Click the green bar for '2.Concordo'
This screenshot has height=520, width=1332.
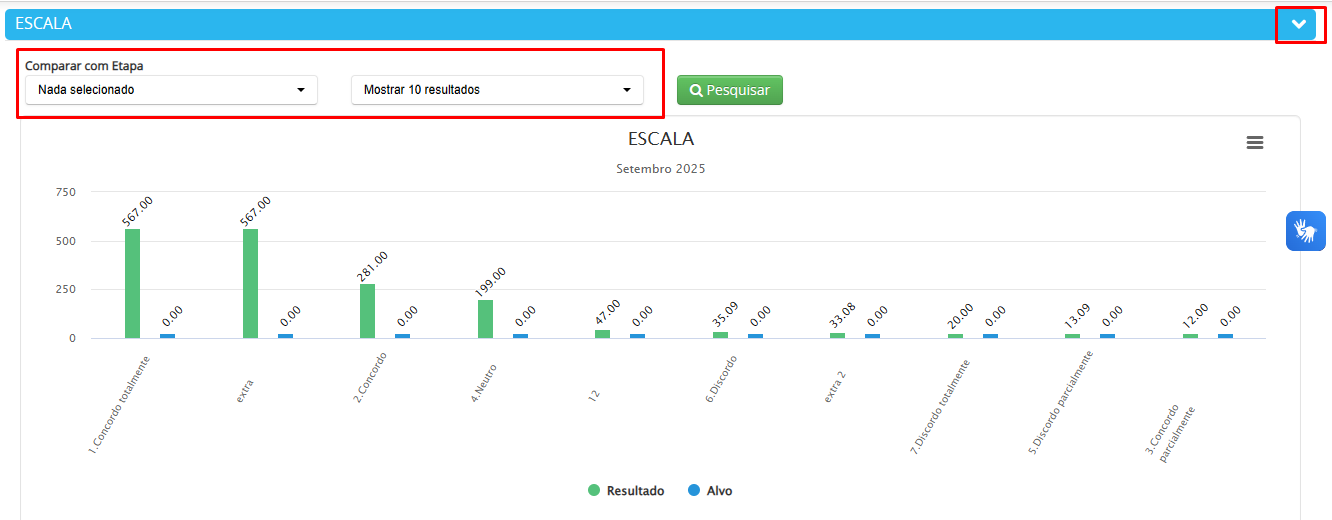[x=367, y=311]
